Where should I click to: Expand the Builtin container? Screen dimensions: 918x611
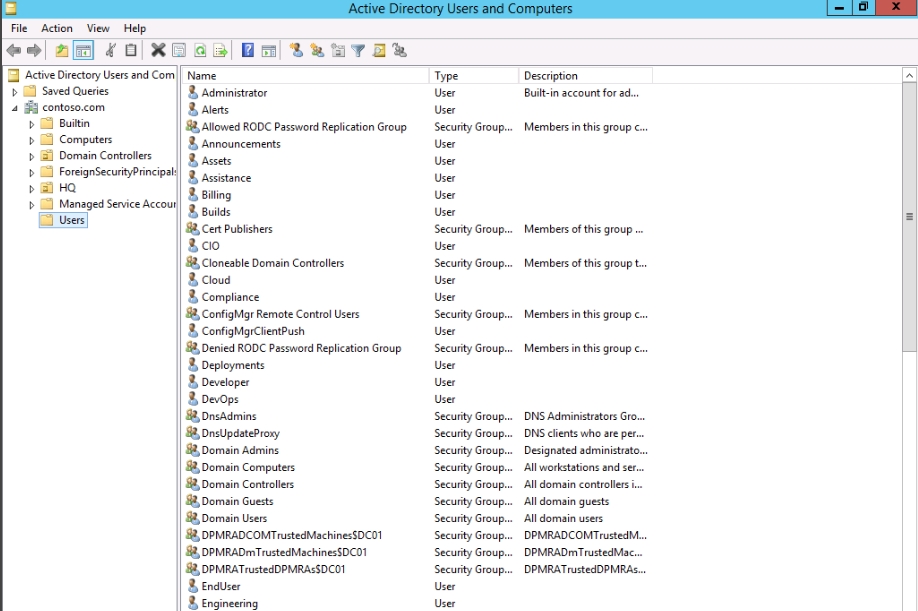pyautogui.click(x=32, y=124)
